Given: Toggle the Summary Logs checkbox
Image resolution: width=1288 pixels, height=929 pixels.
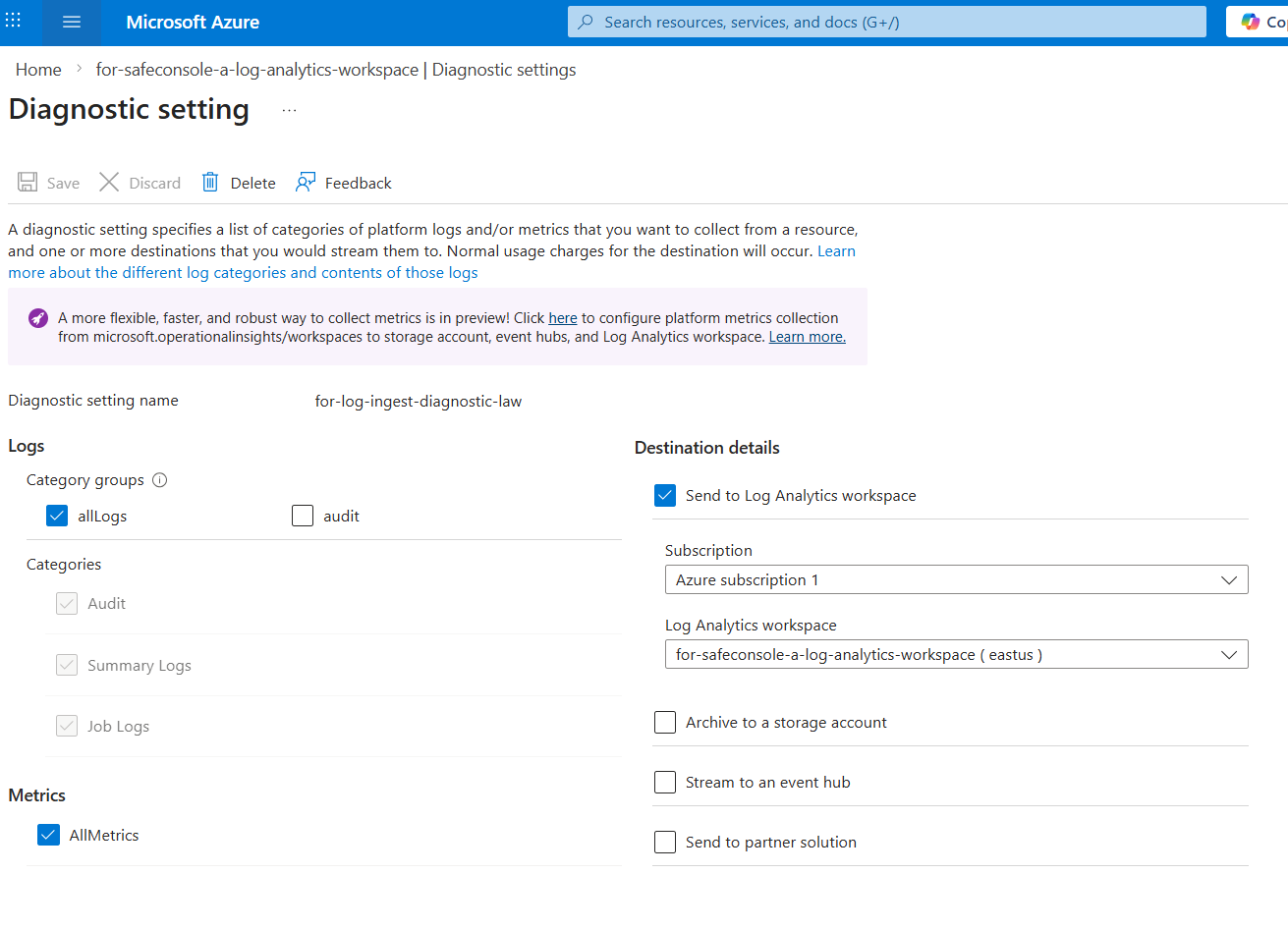Looking at the screenshot, I should tap(67, 665).
